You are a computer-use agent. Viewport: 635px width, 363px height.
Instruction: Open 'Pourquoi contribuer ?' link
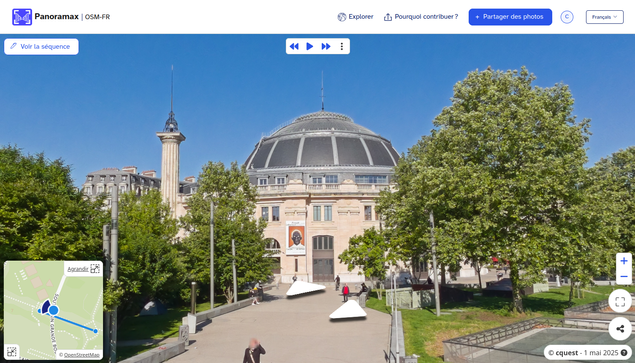tap(421, 17)
